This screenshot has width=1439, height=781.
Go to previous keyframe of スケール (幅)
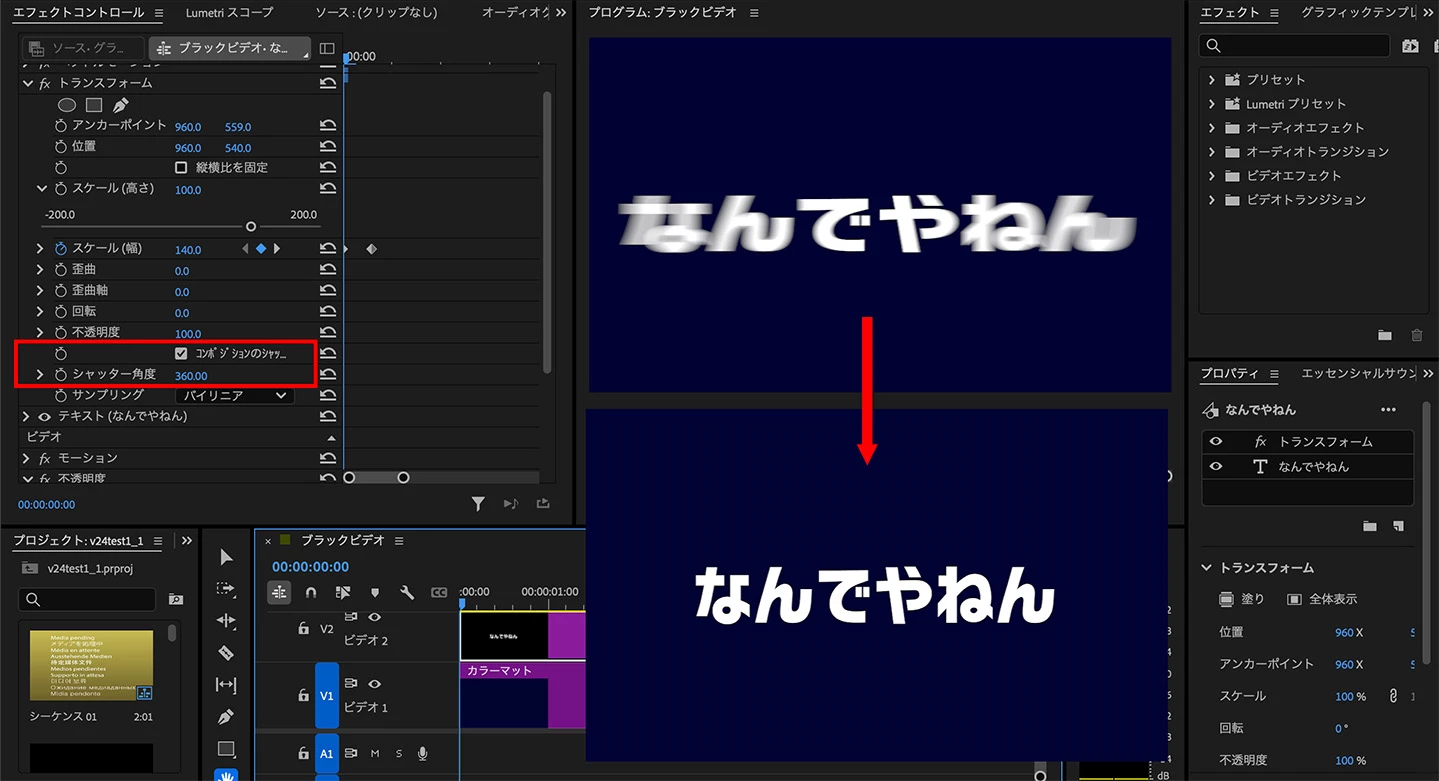coord(245,249)
